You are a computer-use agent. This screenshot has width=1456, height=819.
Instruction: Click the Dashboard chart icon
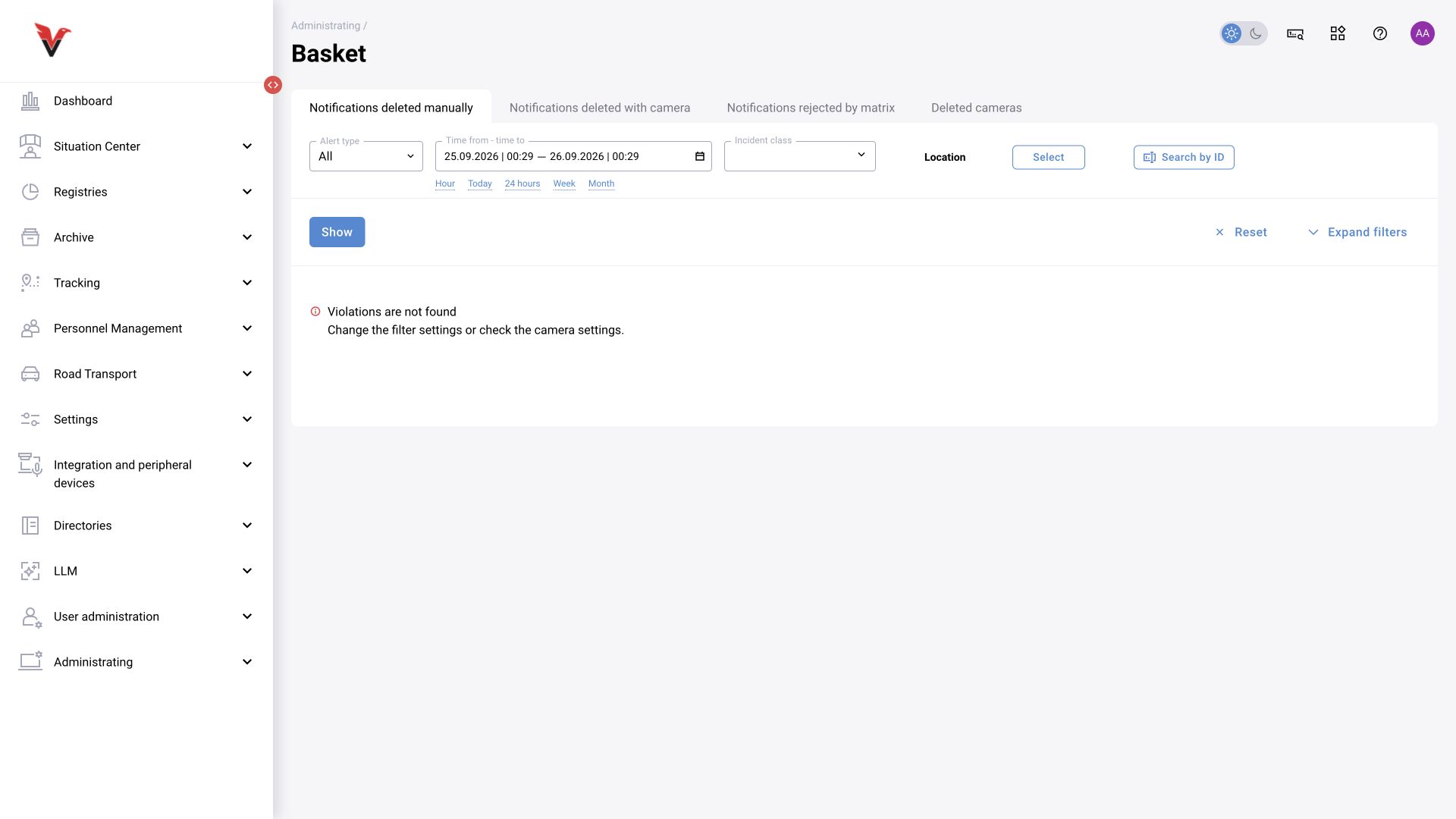[x=30, y=101]
